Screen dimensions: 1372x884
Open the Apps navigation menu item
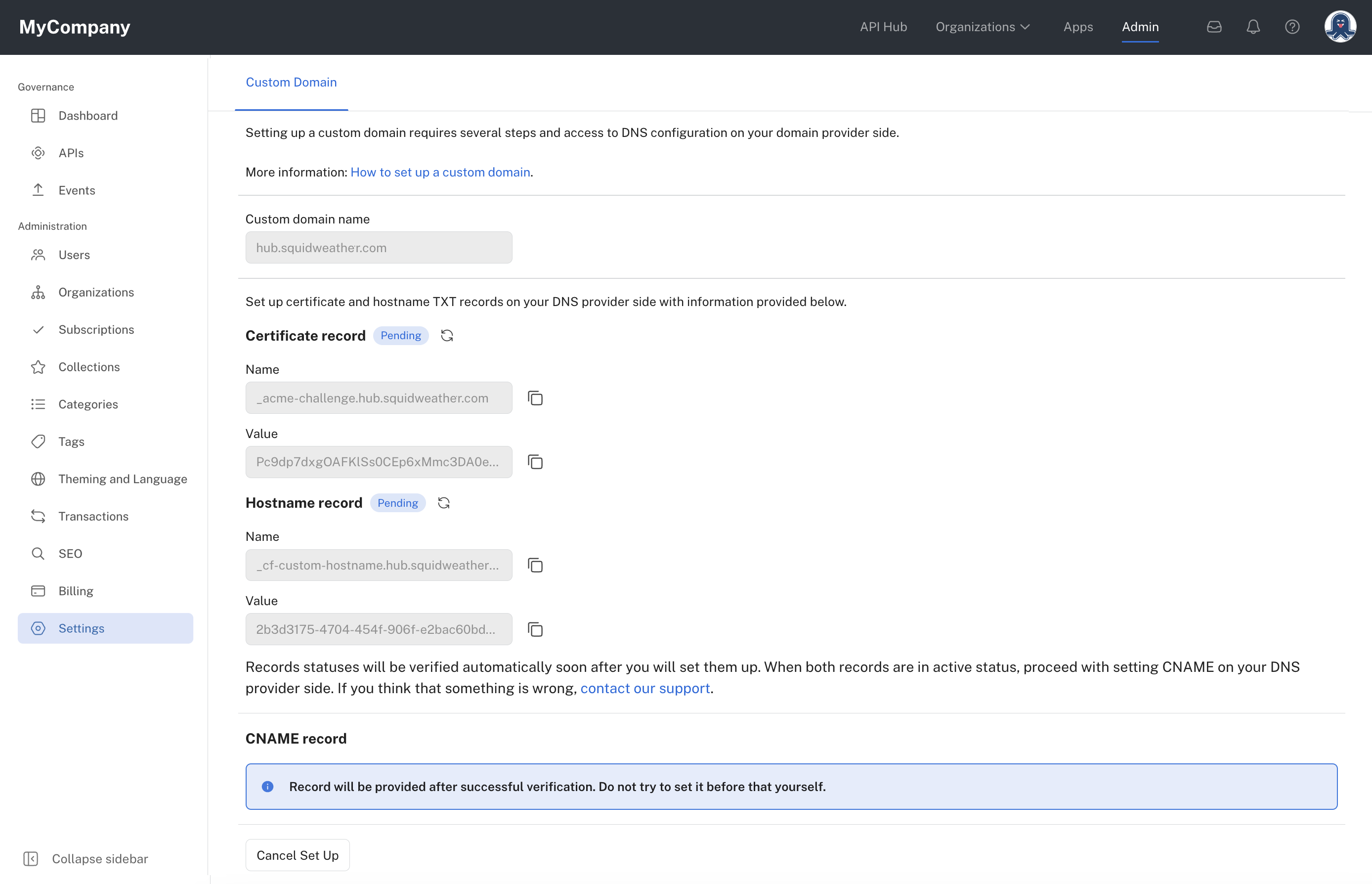pyautogui.click(x=1078, y=27)
